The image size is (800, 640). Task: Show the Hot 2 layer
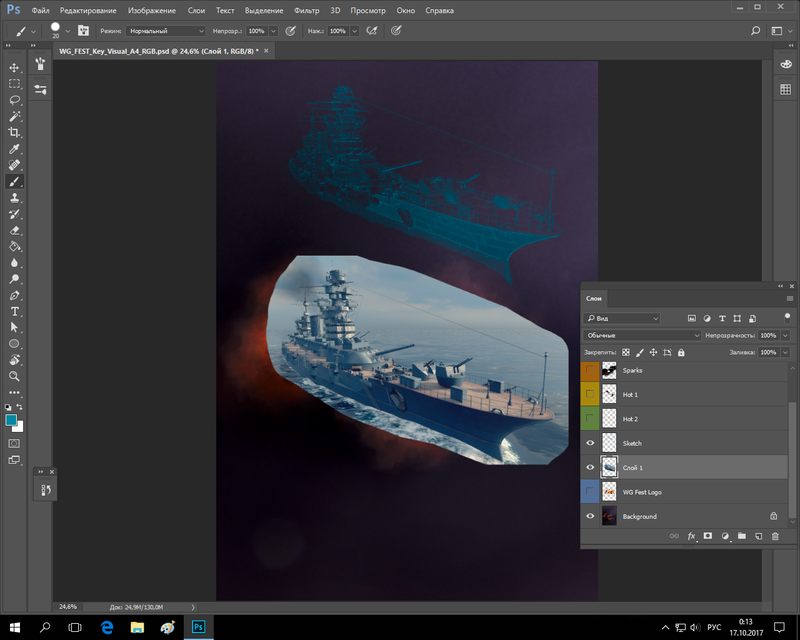click(590, 419)
